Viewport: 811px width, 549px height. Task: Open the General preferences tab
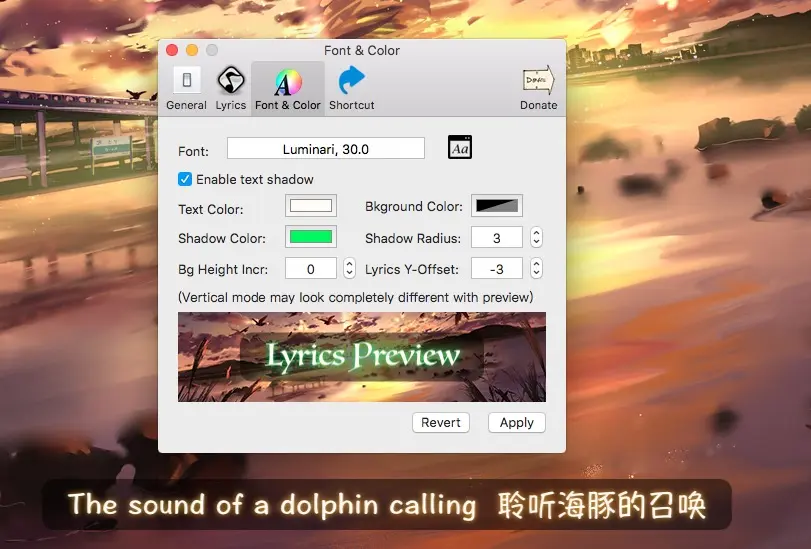[186, 88]
